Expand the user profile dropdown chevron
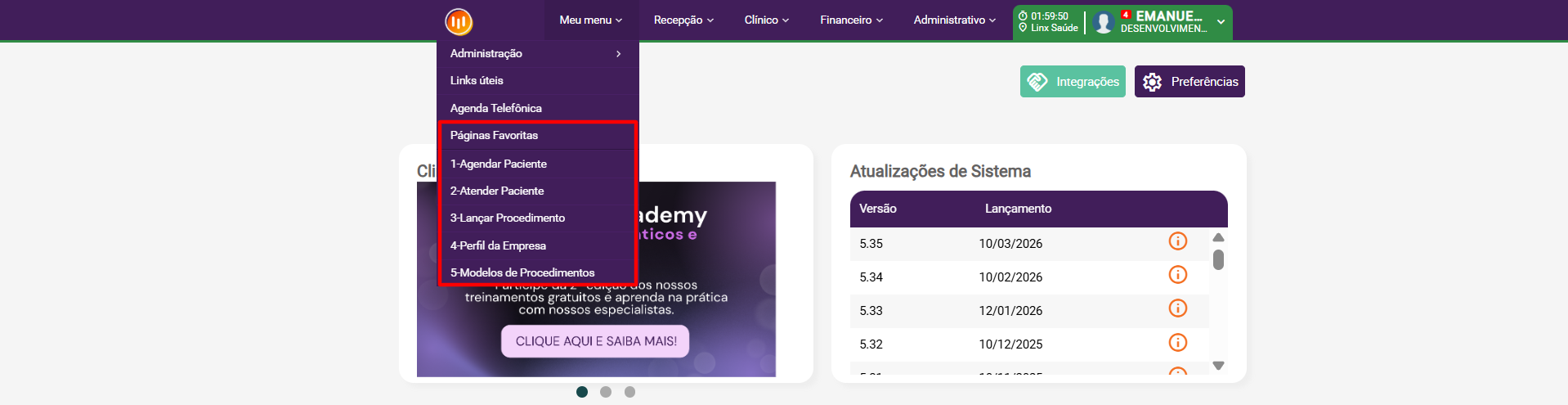Viewport: 1568px width, 405px height. 1221,22
